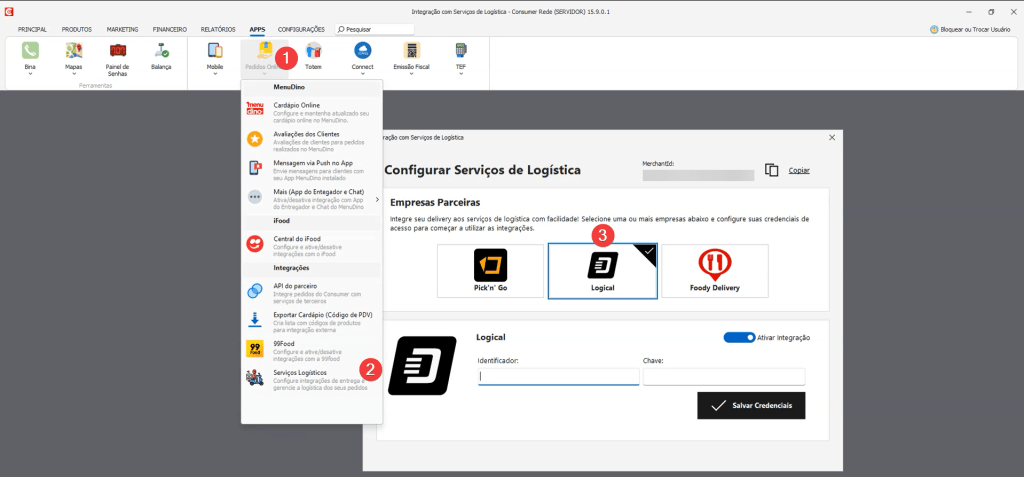Expand Mais (App do Entregador e Chat) submenu
Image resolution: width=1024 pixels, height=477 pixels.
[x=376, y=199]
